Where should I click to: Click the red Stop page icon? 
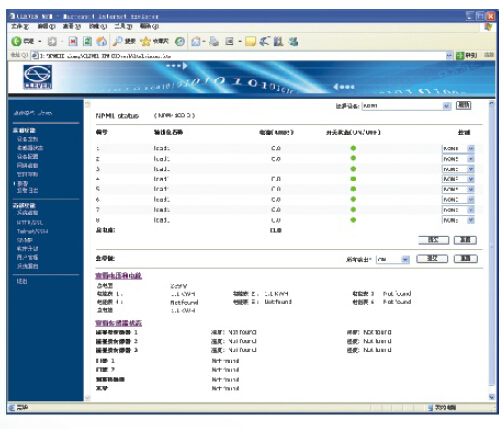(73, 41)
